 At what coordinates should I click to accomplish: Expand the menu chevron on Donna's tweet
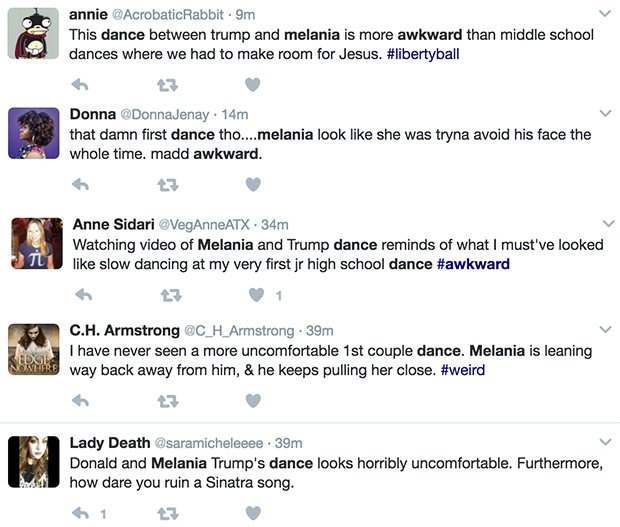pyautogui.click(x=604, y=114)
